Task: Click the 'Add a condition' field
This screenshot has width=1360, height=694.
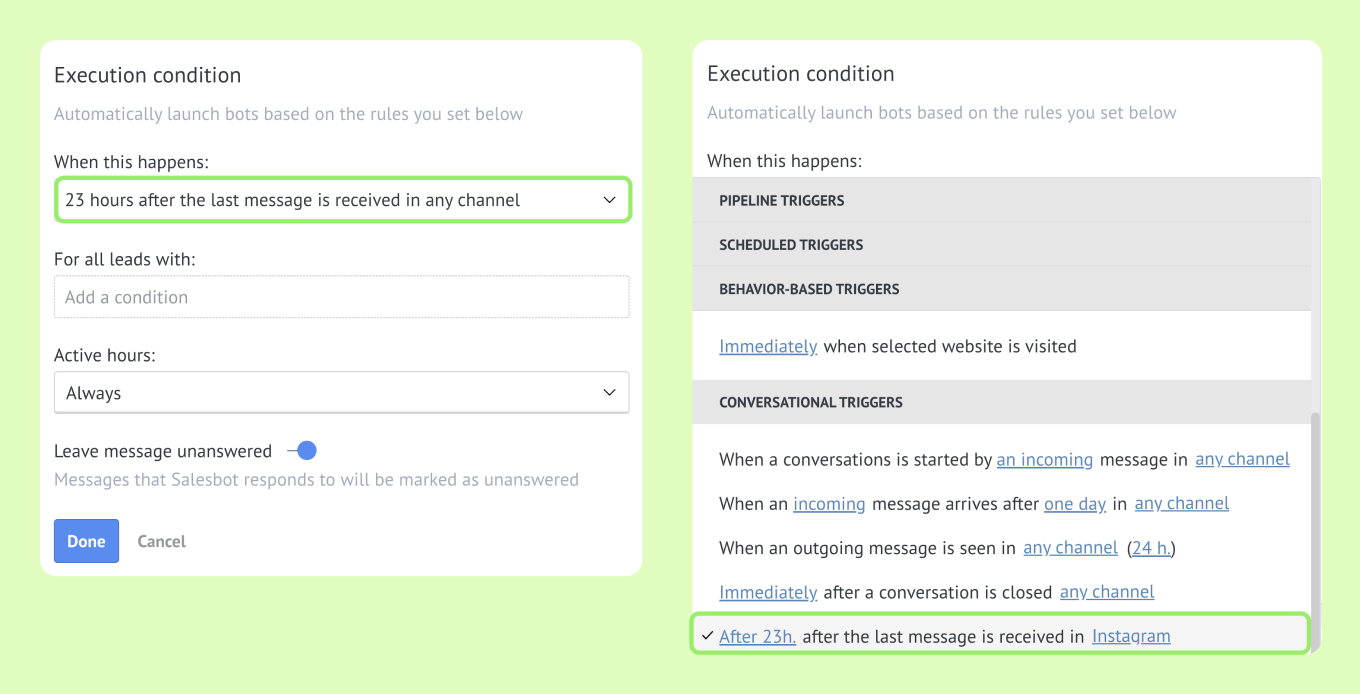Action: (342, 297)
